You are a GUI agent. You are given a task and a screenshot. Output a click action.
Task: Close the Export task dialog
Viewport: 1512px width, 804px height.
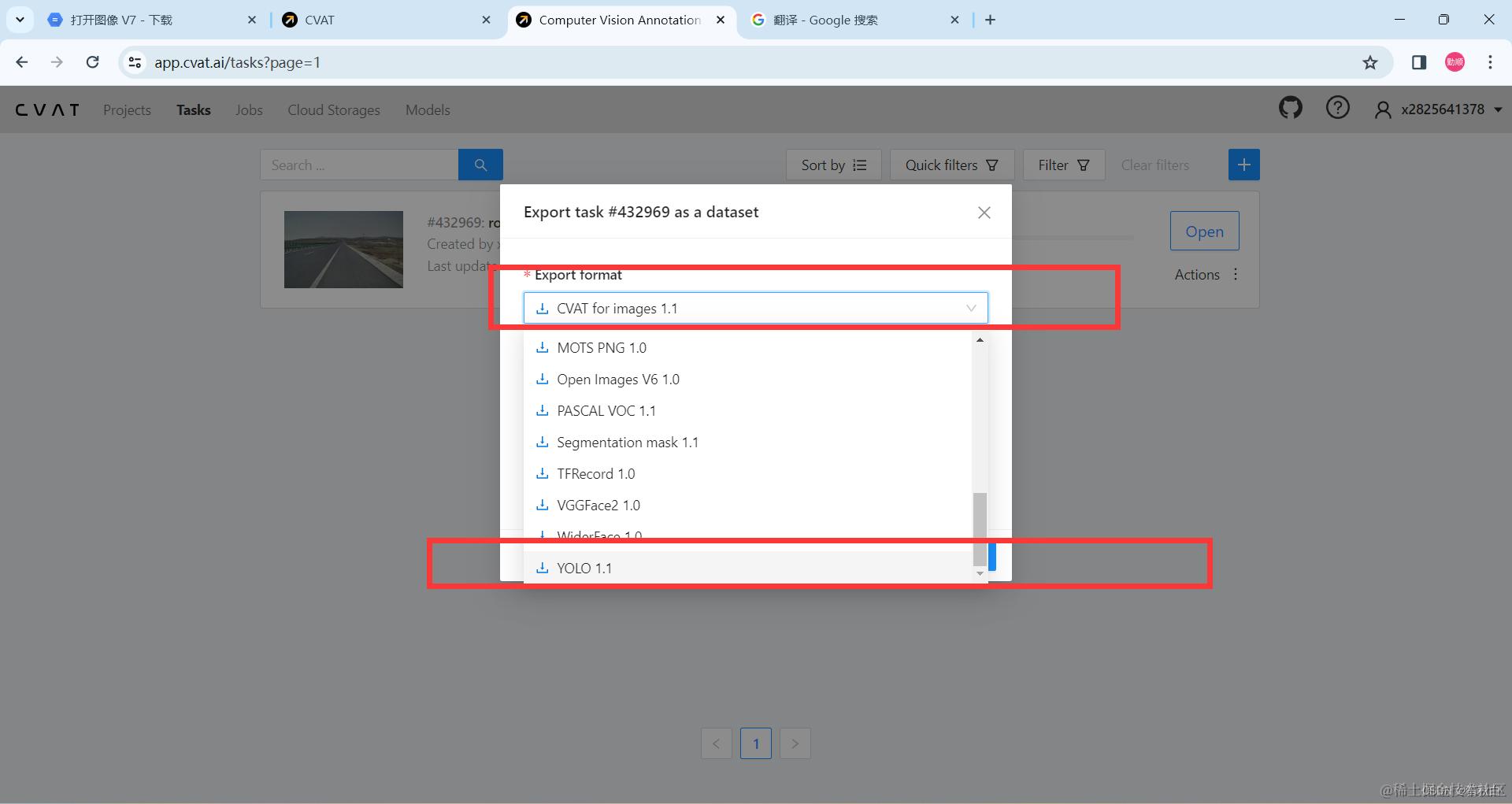pos(984,213)
